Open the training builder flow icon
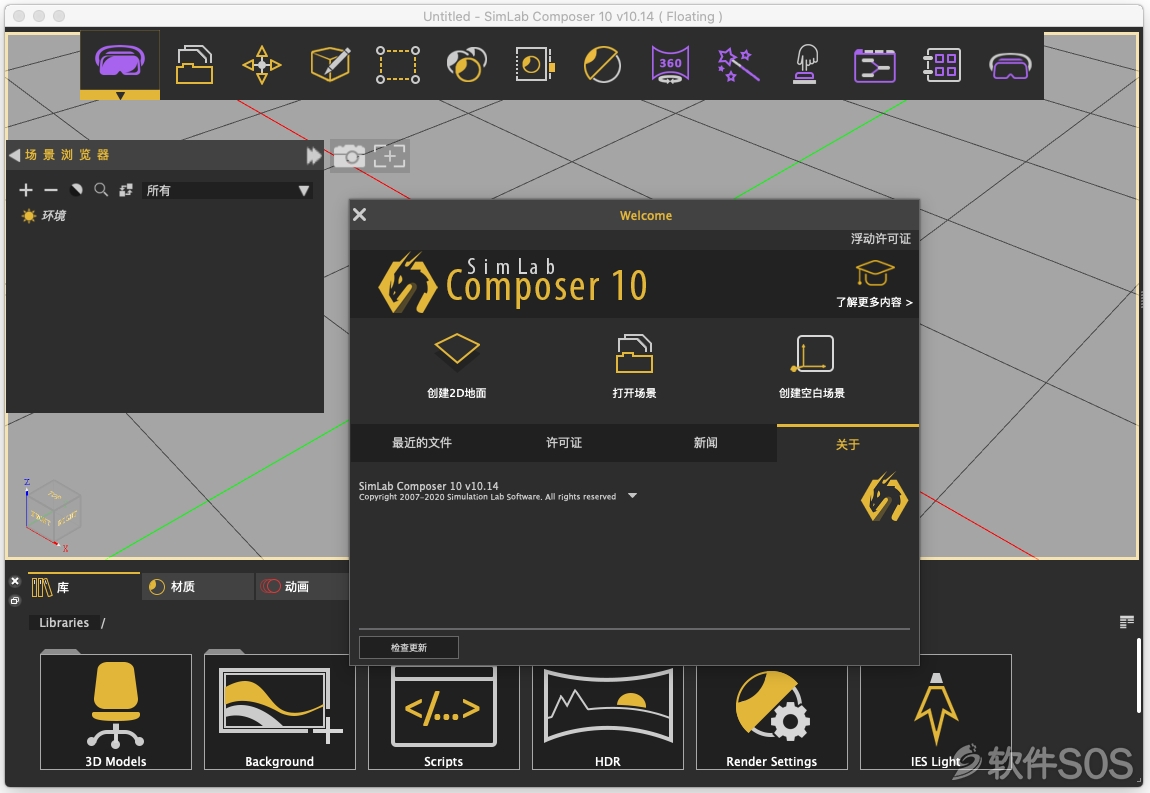1150x793 pixels. click(874, 65)
